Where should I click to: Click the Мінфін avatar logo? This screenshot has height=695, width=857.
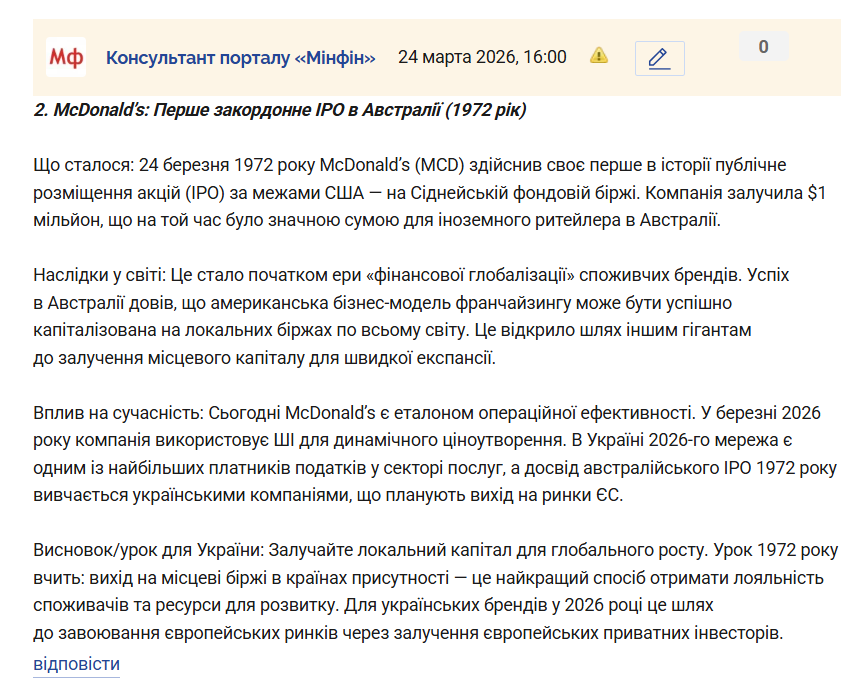click(66, 57)
